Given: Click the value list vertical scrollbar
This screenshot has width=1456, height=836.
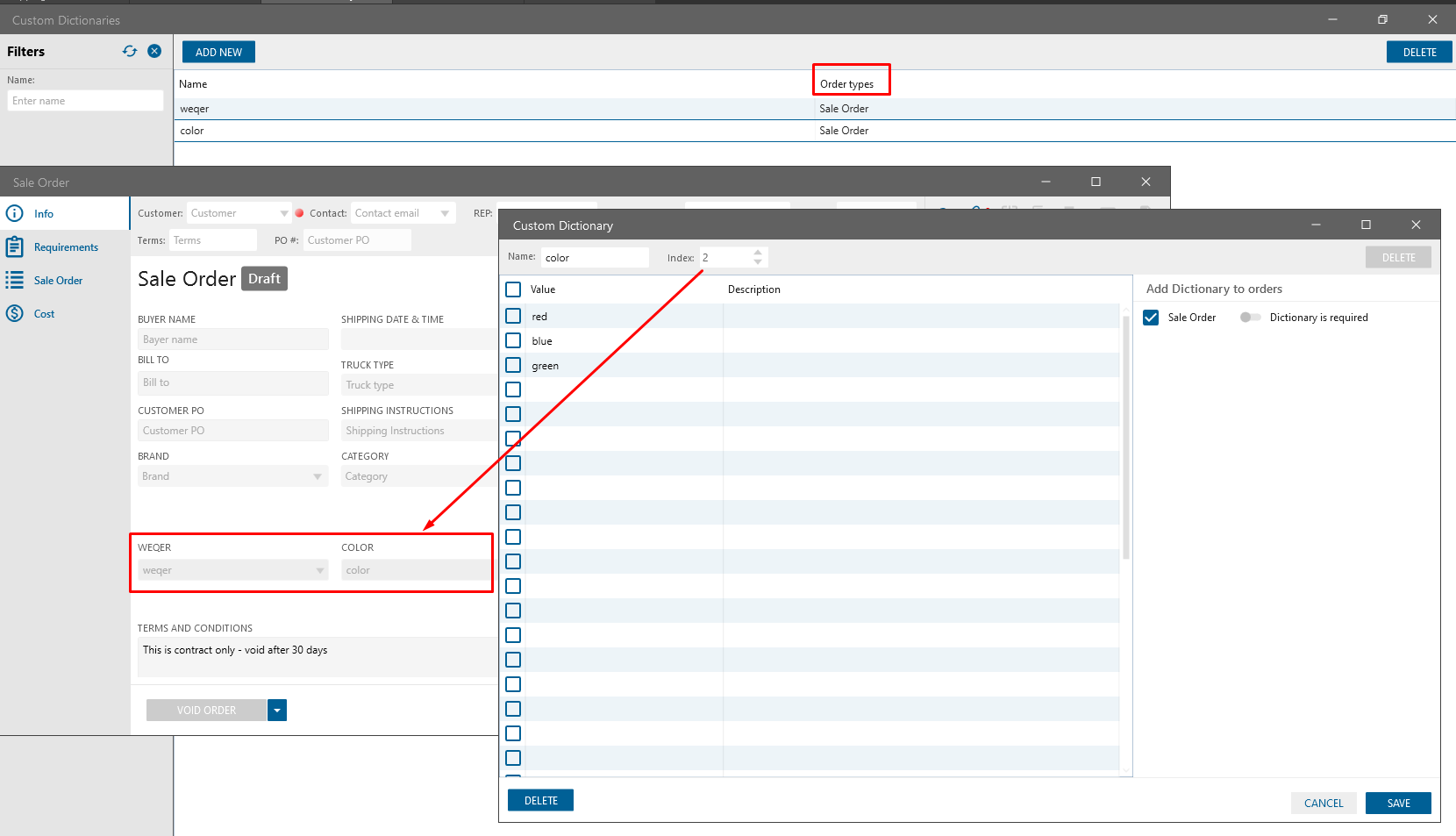Looking at the screenshot, I should coord(1126,439).
